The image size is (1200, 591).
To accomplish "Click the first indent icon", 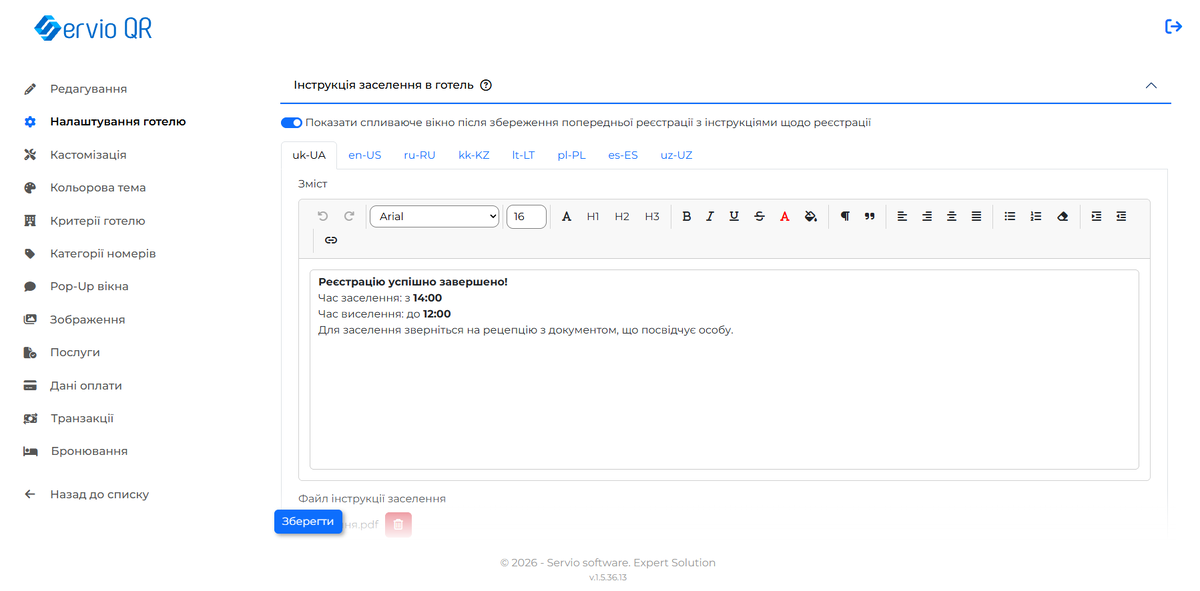I will click(x=1096, y=216).
